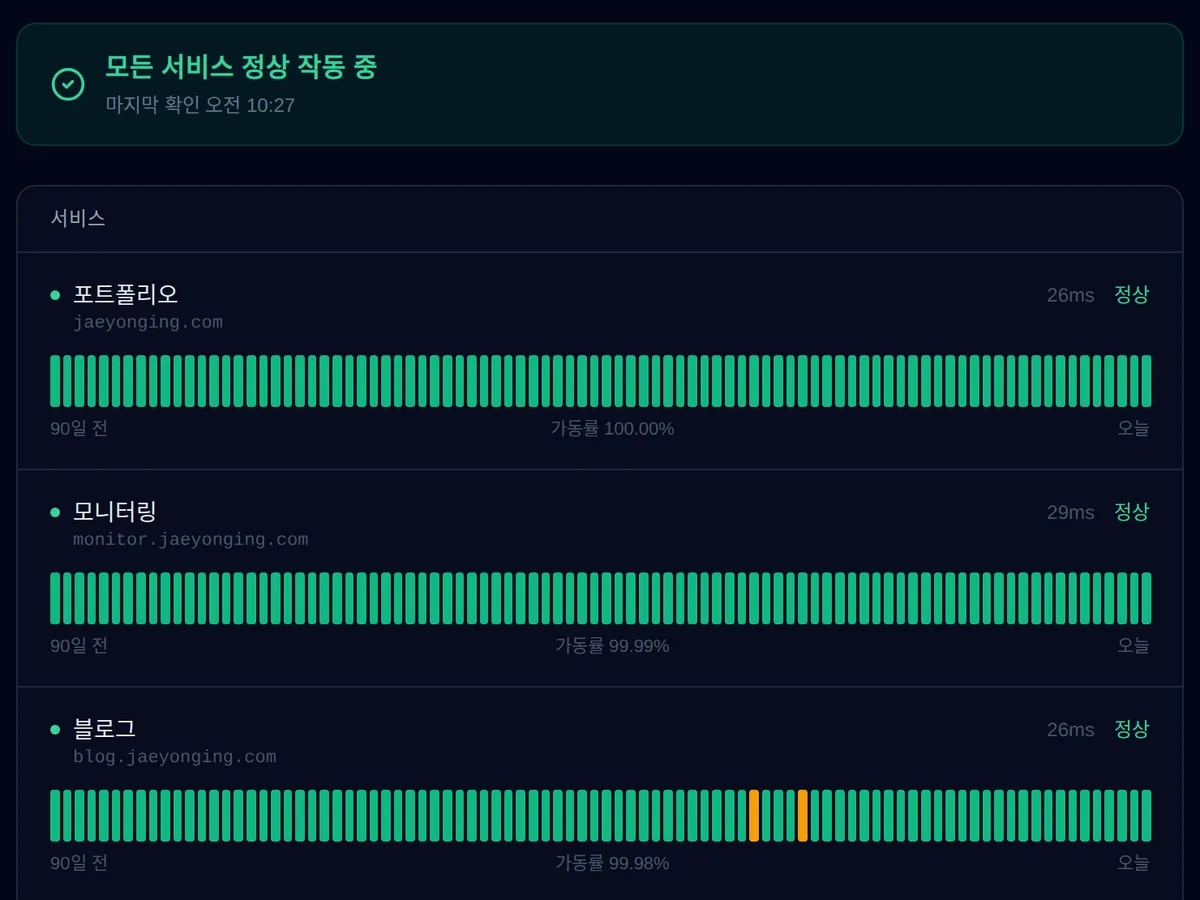
Task: Click the 모니터링 service name
Action: (115, 511)
